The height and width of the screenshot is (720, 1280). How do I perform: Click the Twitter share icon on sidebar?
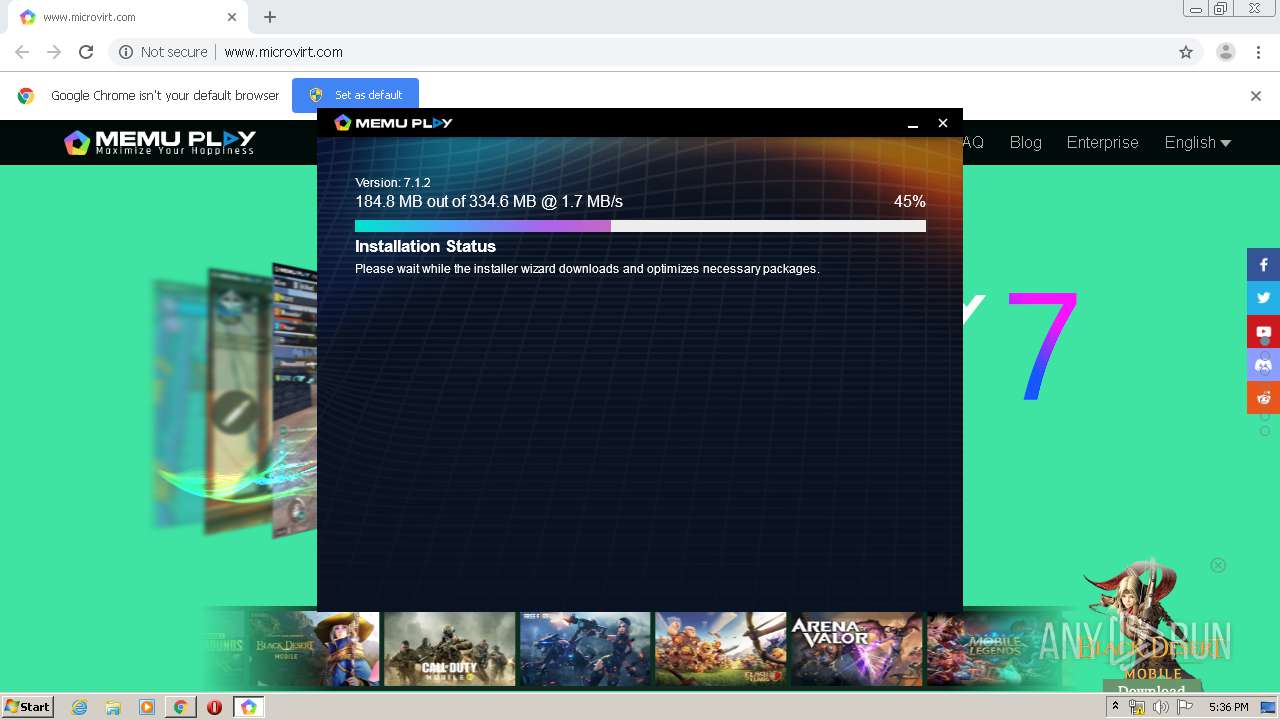(x=1263, y=298)
